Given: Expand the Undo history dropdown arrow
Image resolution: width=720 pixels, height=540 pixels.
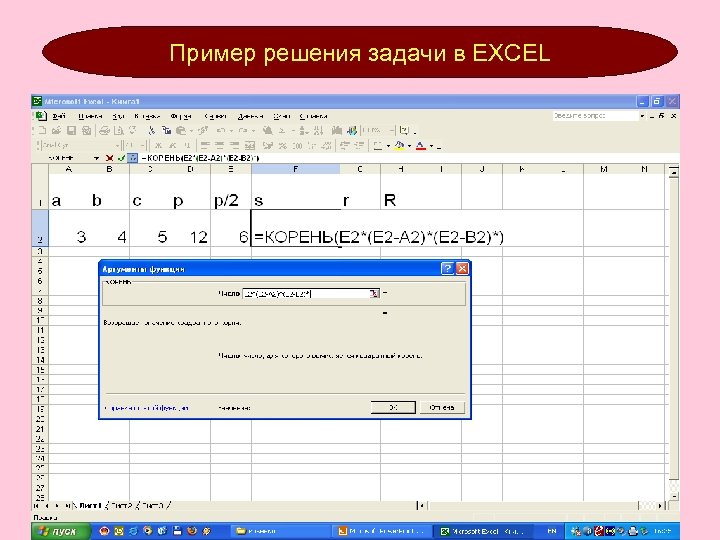Looking at the screenshot, I should coord(231,130).
